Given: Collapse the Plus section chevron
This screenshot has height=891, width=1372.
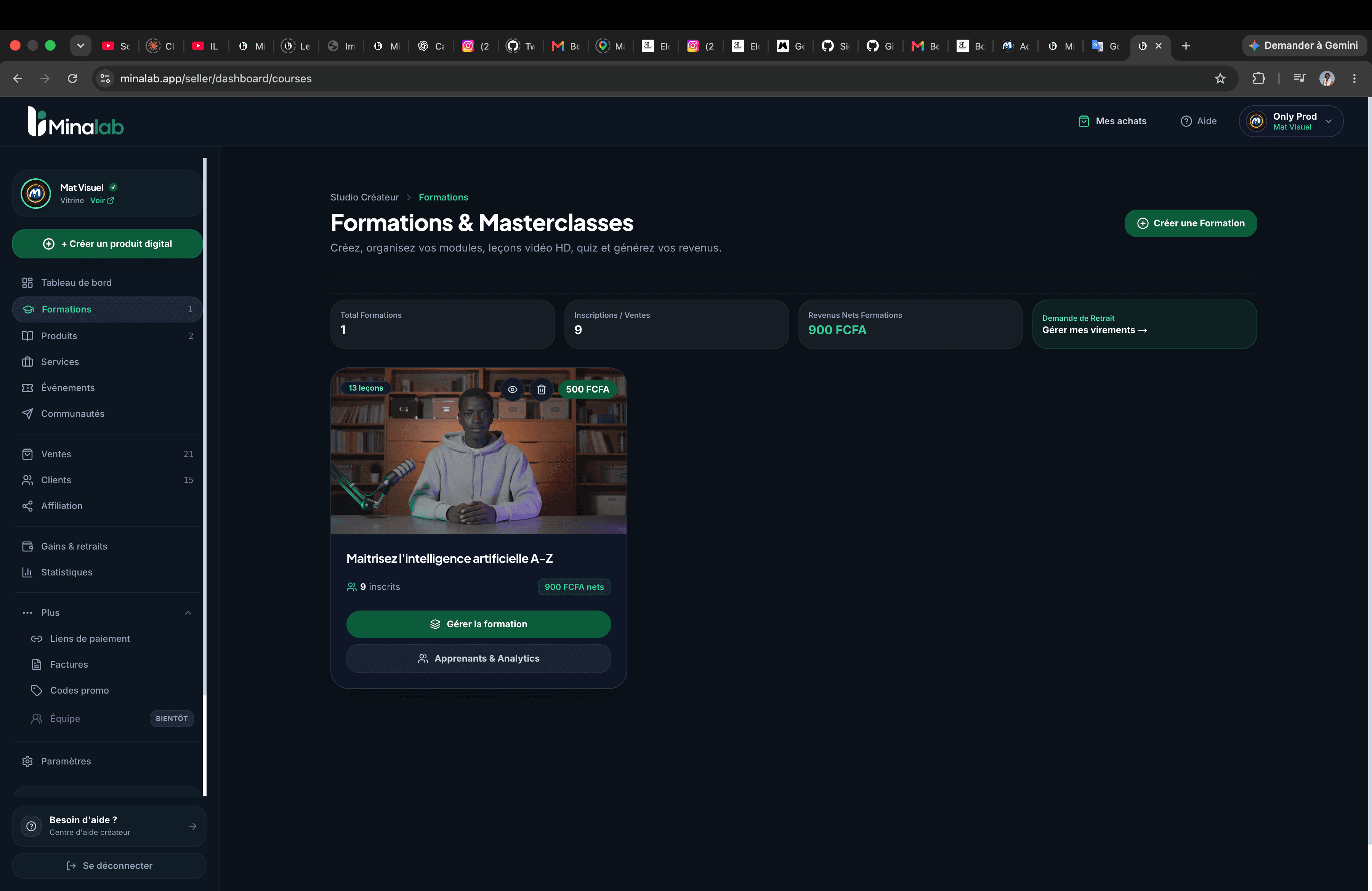Looking at the screenshot, I should pos(188,613).
